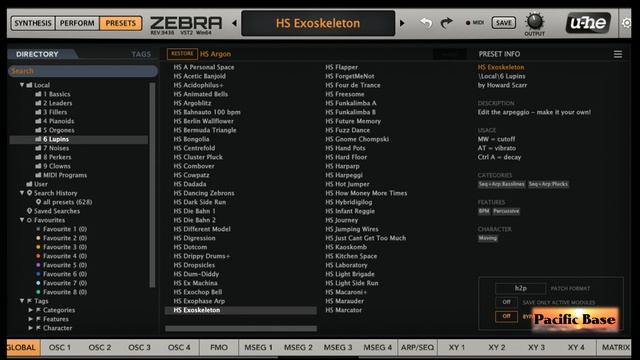Load the next preset with right arrow
This screenshot has height=360, width=640.
point(402,23)
